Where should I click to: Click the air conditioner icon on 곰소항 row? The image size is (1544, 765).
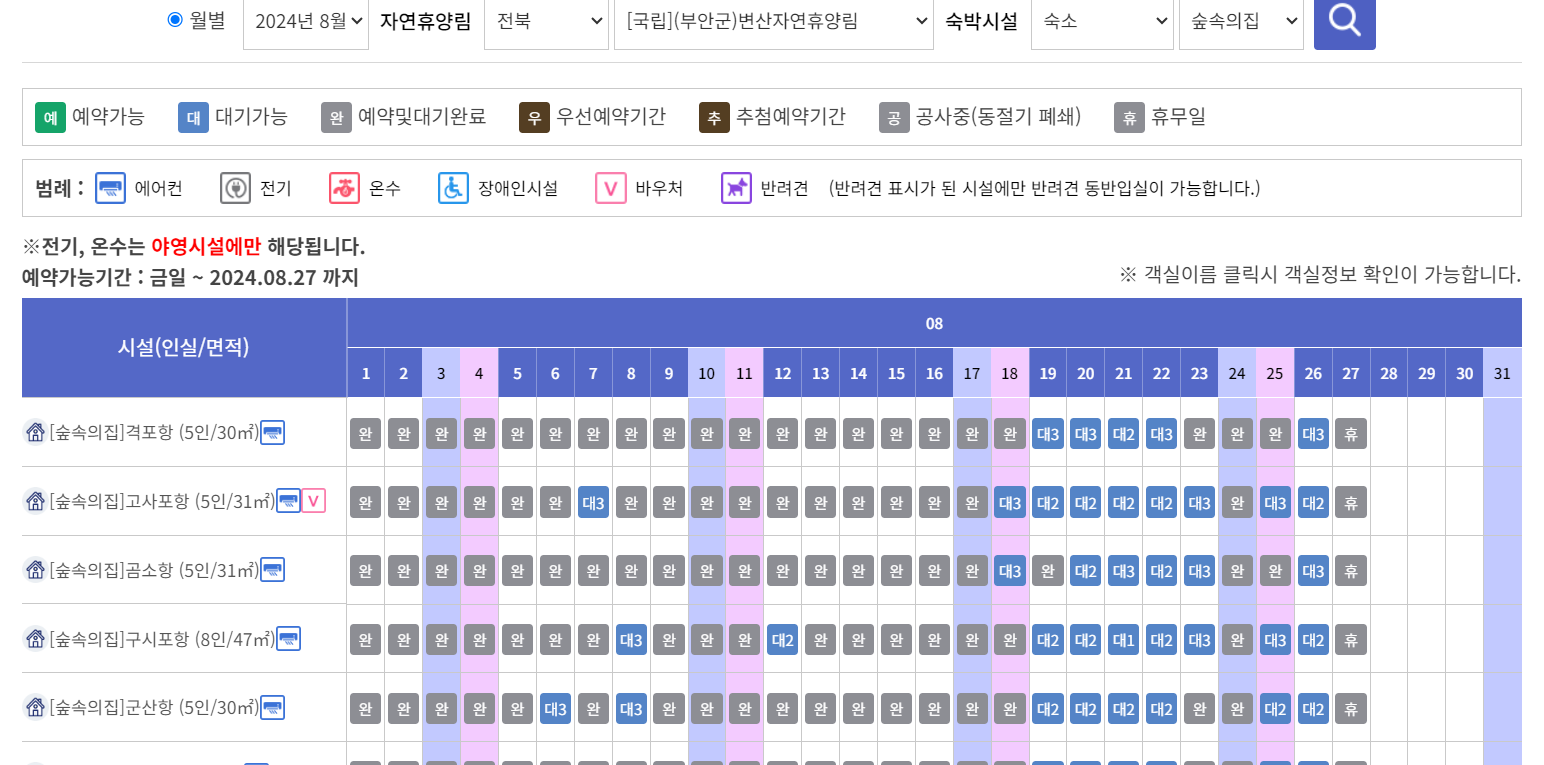[272, 570]
